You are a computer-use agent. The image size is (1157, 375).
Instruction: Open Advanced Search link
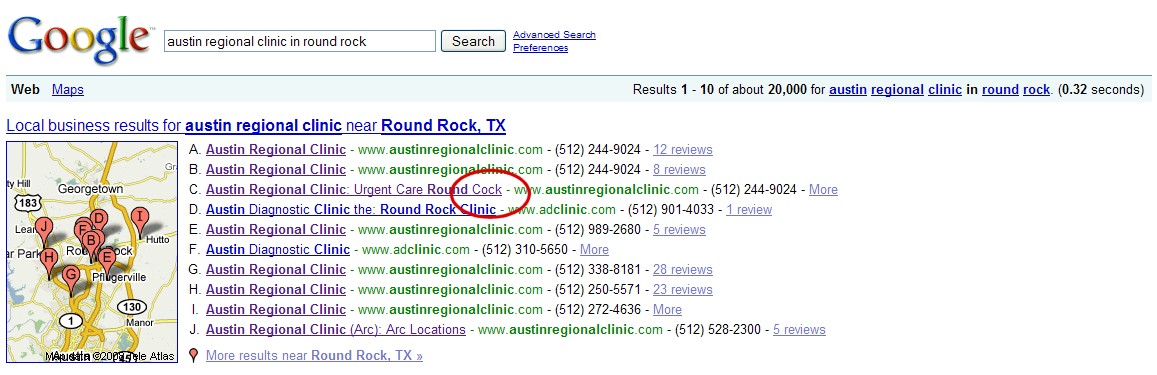pyautogui.click(x=554, y=35)
